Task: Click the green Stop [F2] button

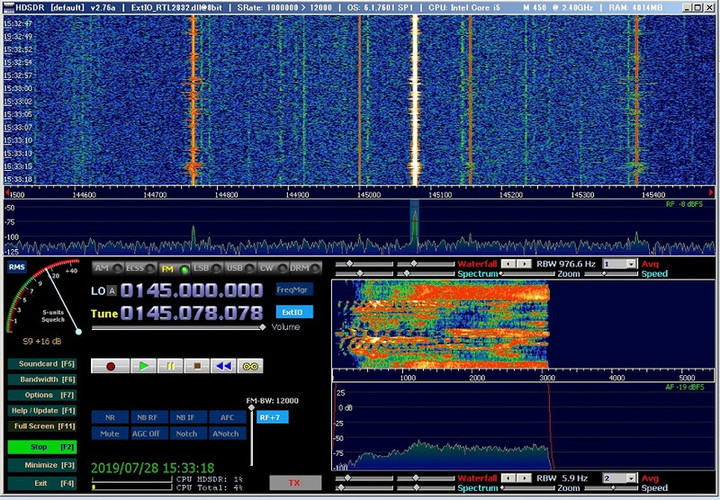Action: click(42, 447)
